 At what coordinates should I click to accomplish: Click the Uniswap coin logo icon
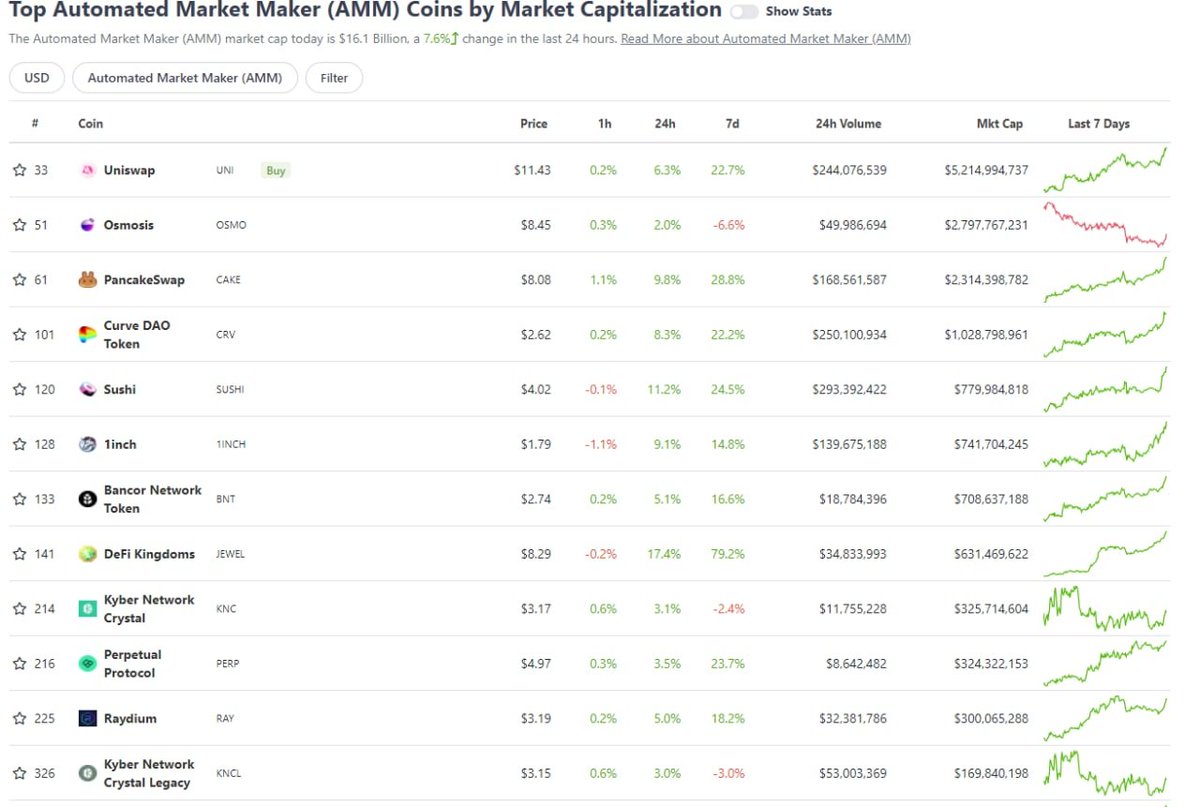pyautogui.click(x=88, y=170)
